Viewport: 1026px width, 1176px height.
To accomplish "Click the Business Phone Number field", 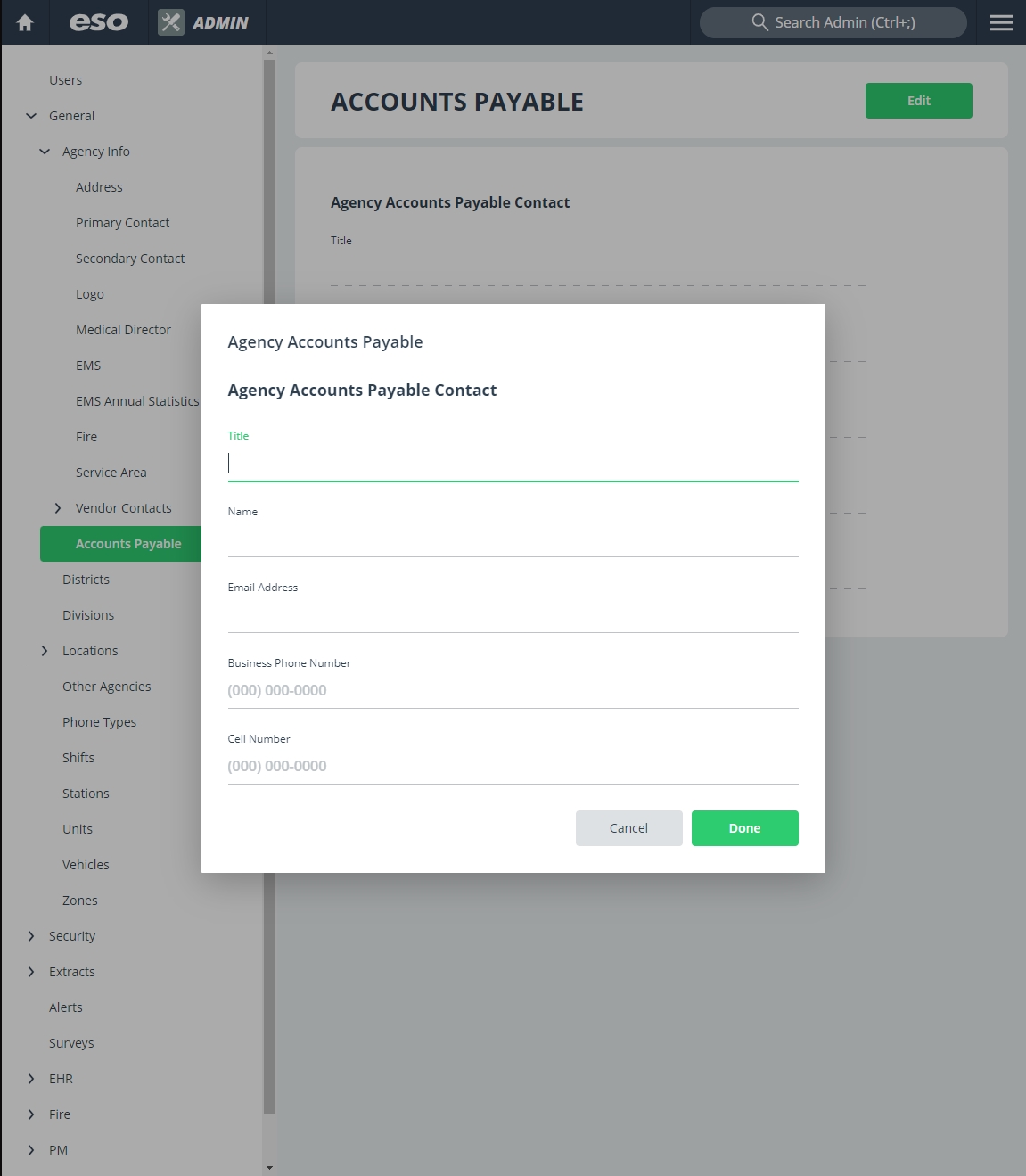I will coord(513,691).
